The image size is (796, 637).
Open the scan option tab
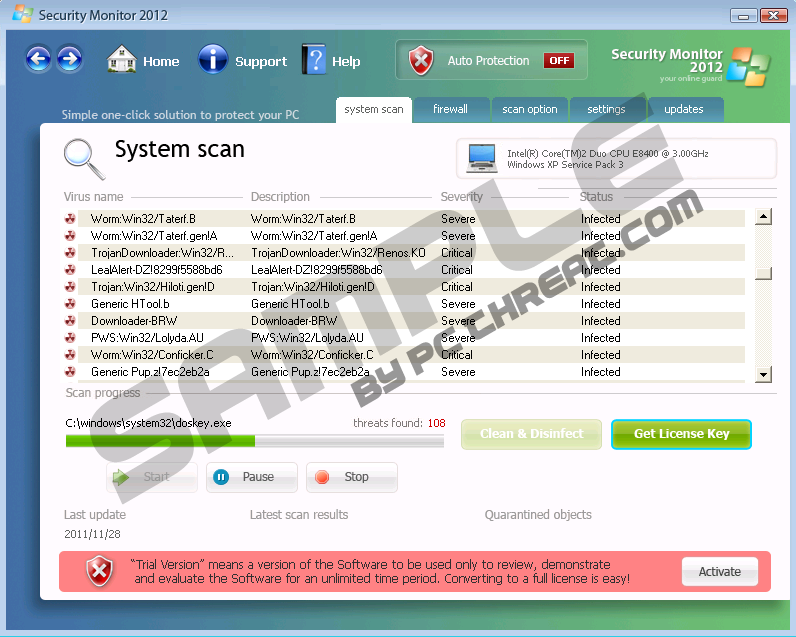coord(529,110)
